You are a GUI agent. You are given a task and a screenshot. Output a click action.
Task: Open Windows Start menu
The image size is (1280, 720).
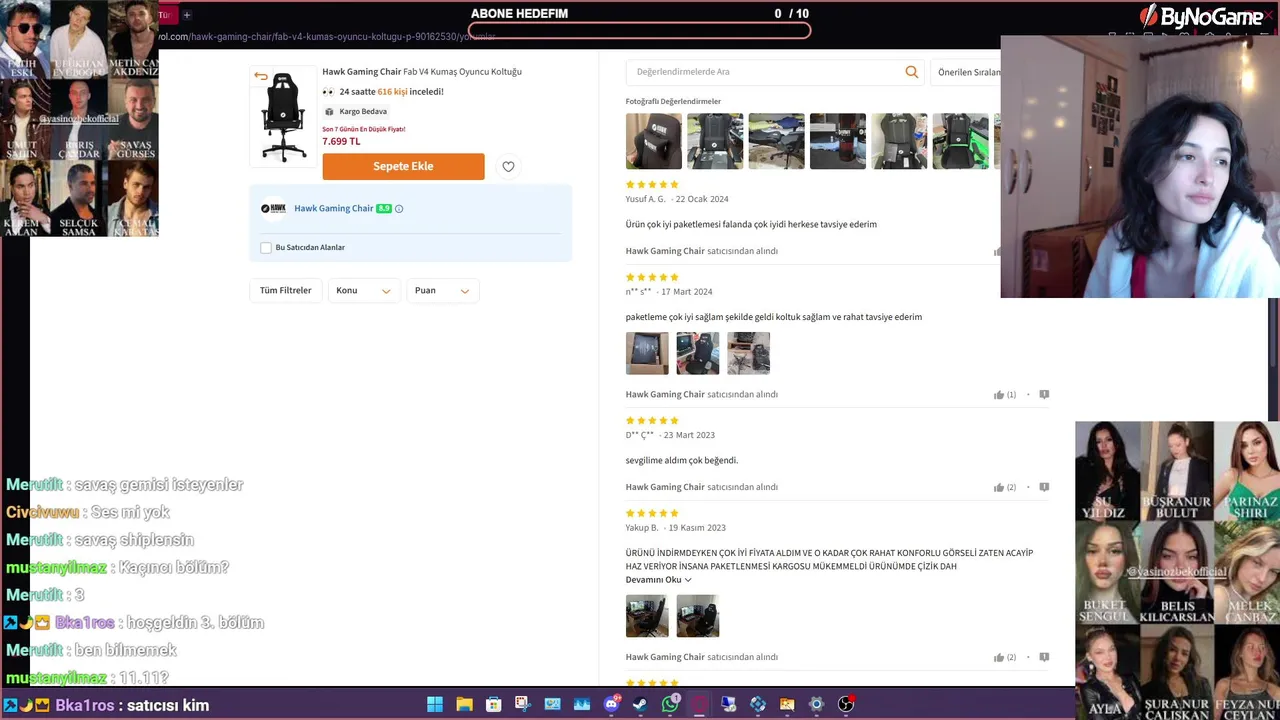pos(435,704)
